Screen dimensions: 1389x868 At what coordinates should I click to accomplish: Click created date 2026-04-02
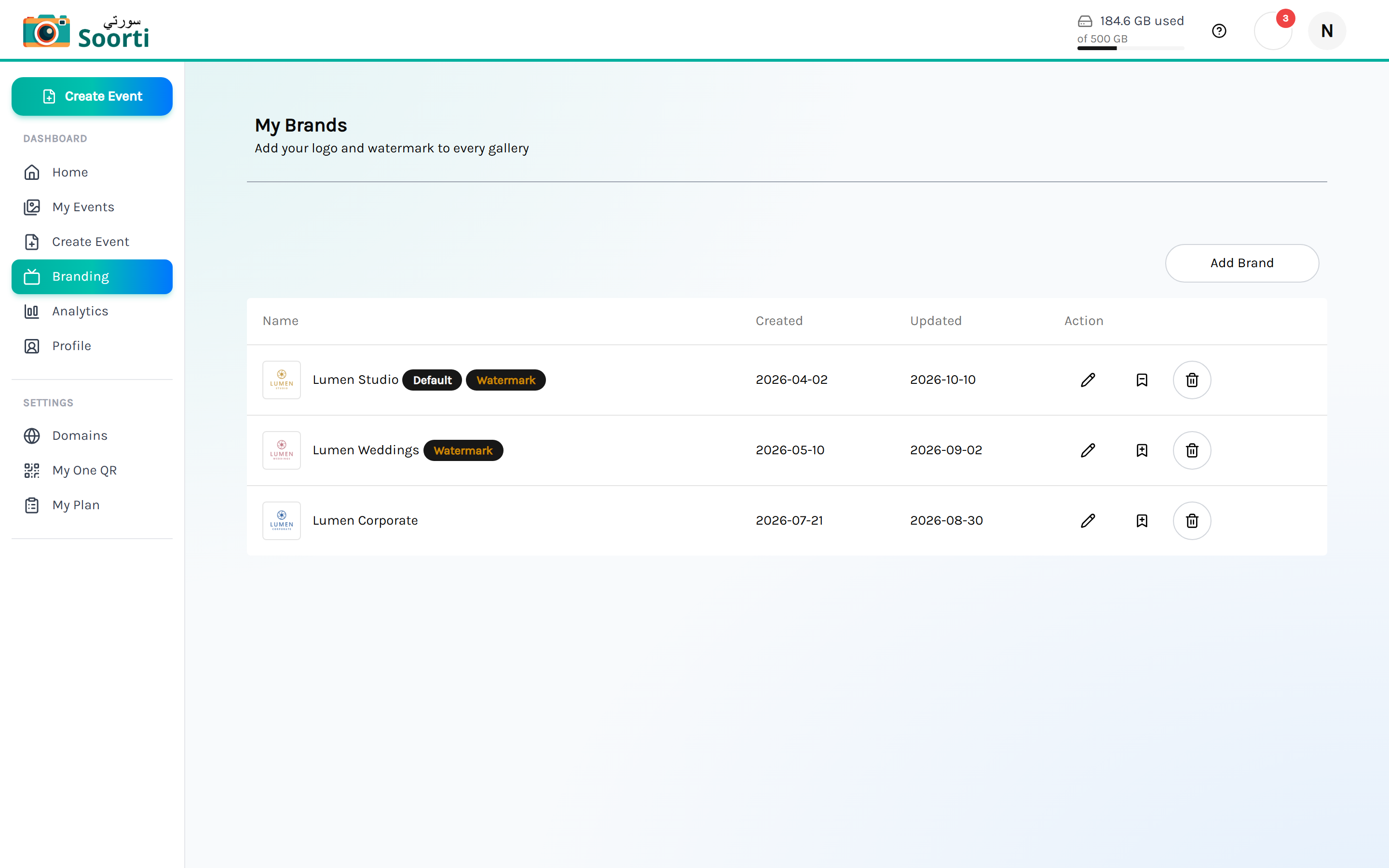pos(791,380)
